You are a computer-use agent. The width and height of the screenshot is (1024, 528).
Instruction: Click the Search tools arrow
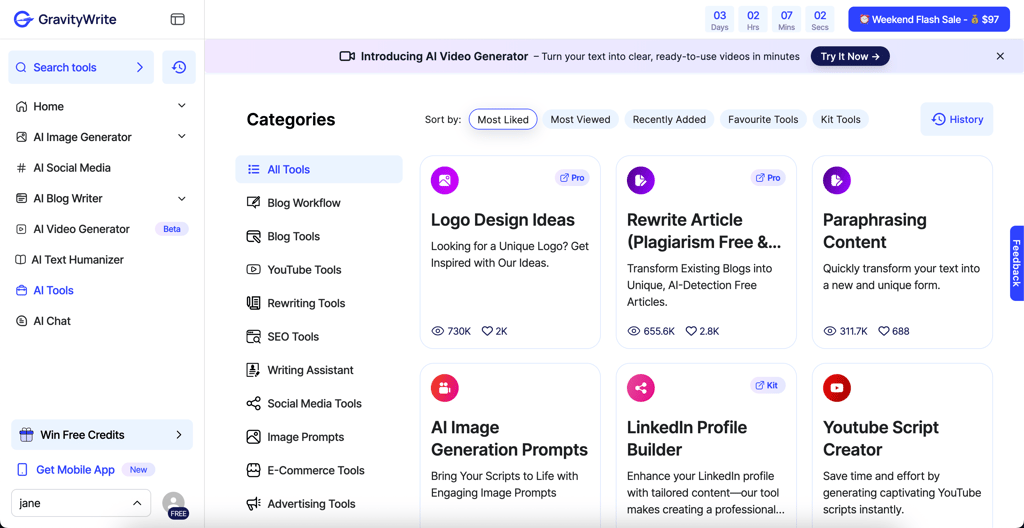click(x=140, y=67)
